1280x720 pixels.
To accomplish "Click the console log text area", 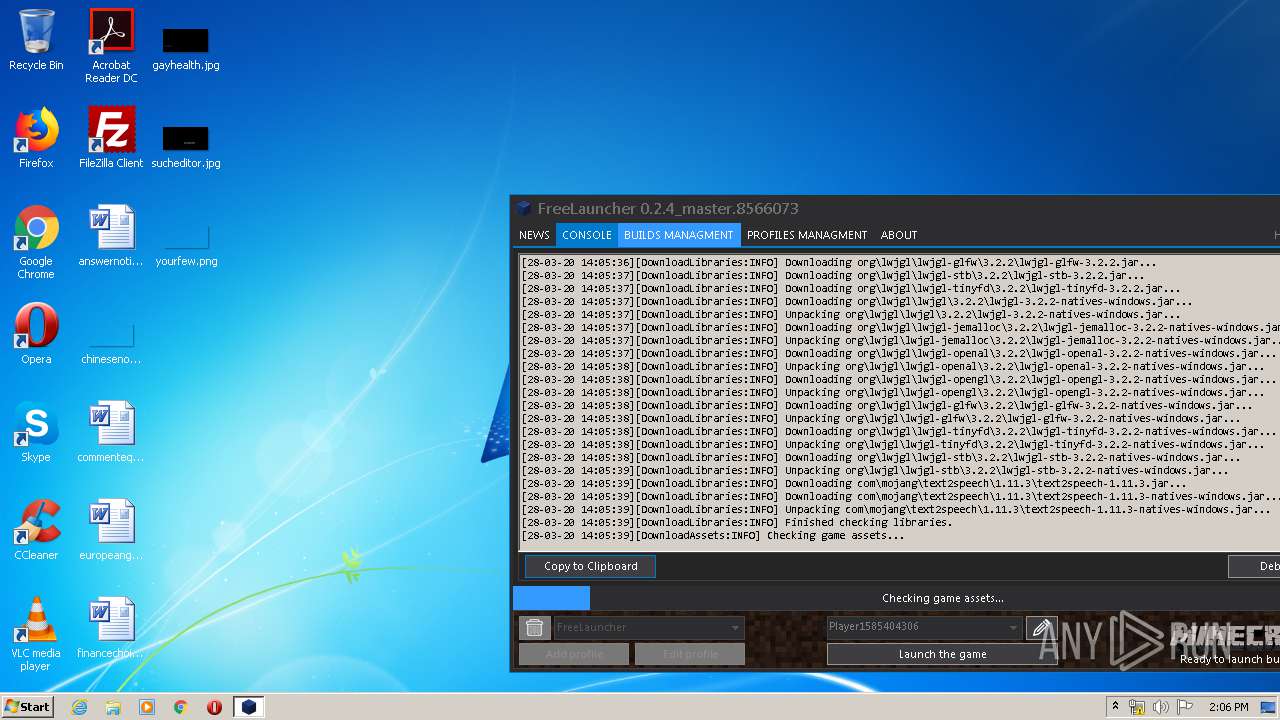I will point(899,400).
